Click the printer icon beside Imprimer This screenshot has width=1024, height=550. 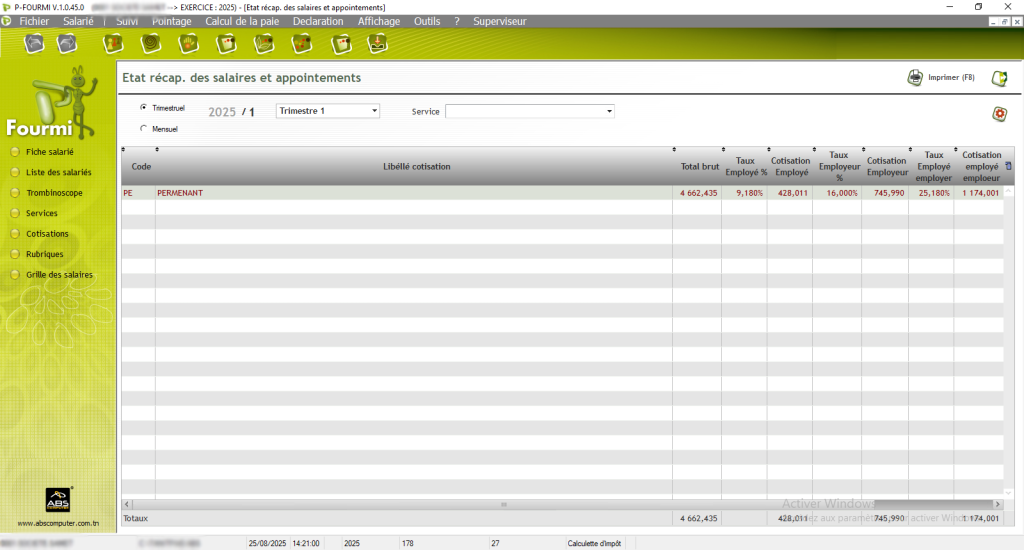(915, 78)
